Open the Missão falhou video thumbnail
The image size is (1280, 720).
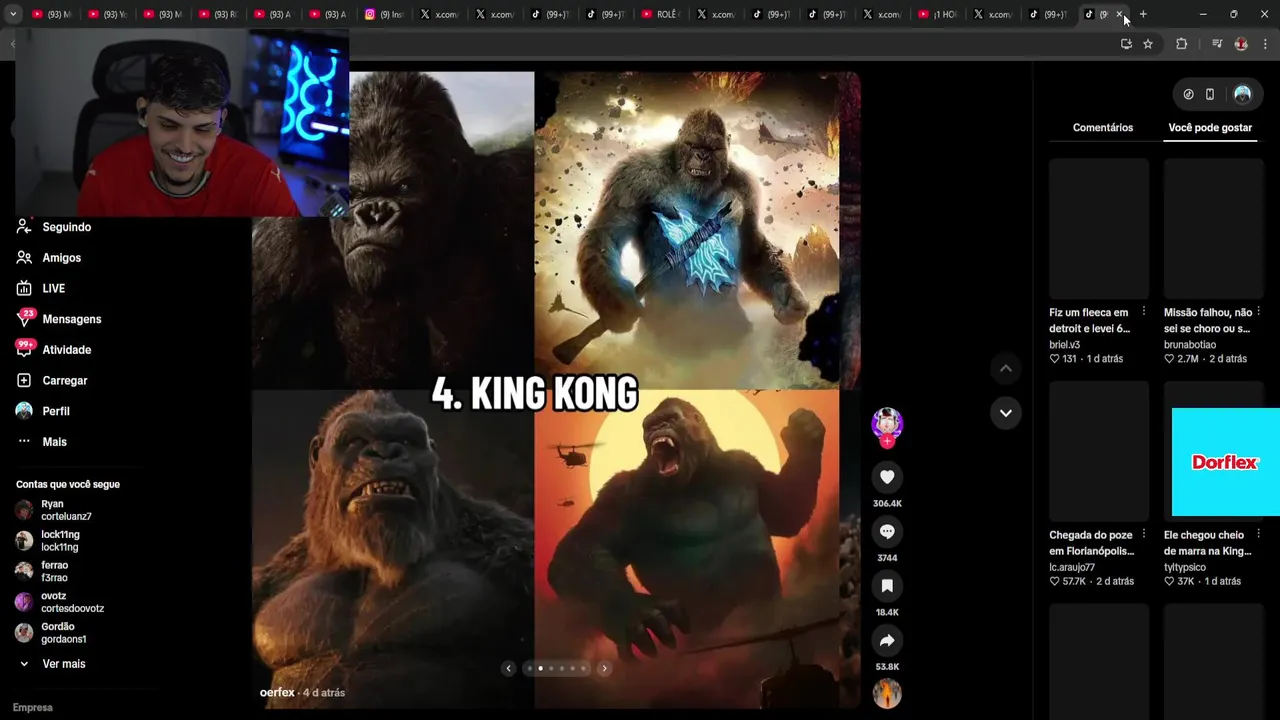click(x=1213, y=229)
